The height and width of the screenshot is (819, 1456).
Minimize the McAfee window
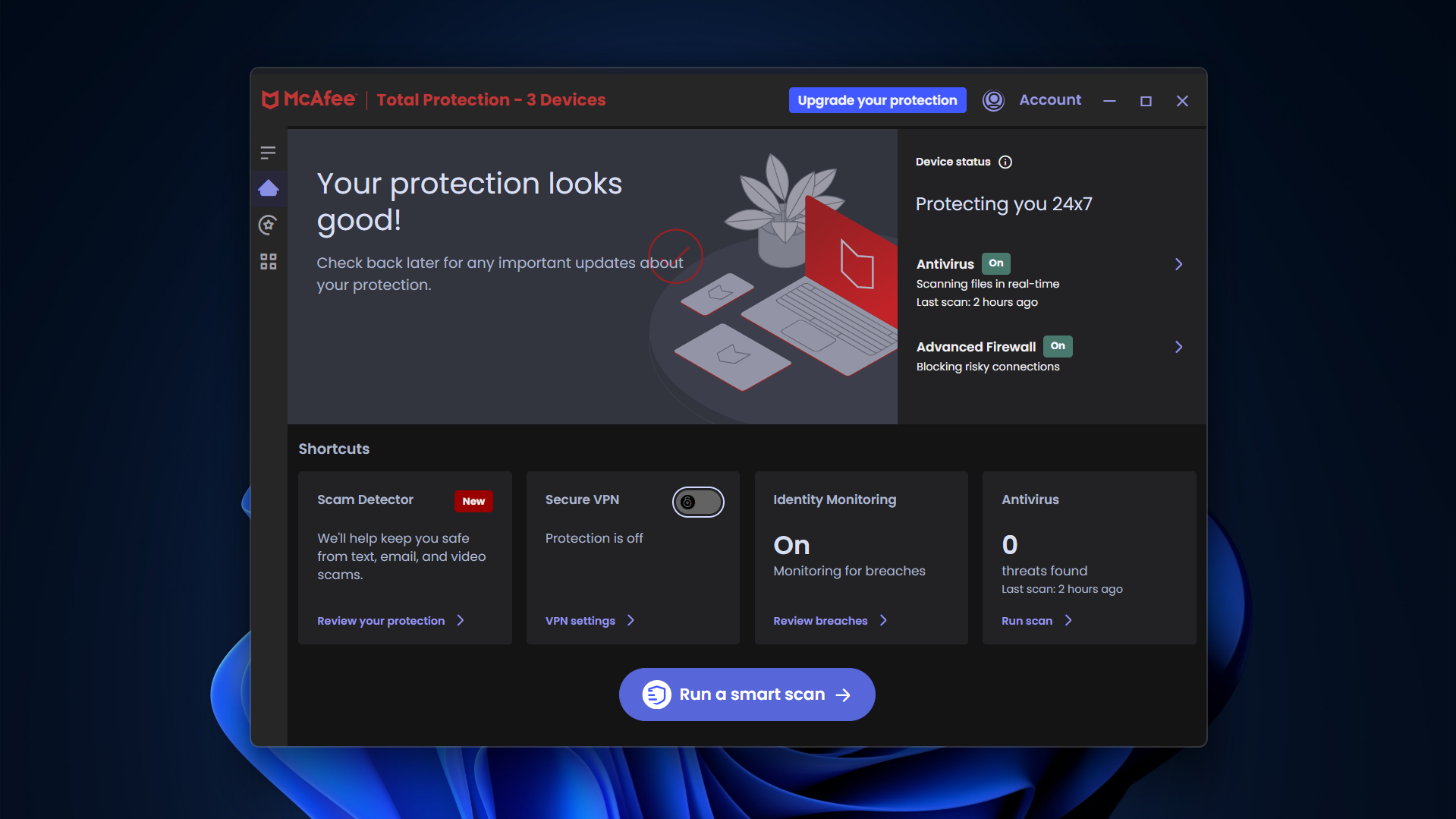point(1109,101)
